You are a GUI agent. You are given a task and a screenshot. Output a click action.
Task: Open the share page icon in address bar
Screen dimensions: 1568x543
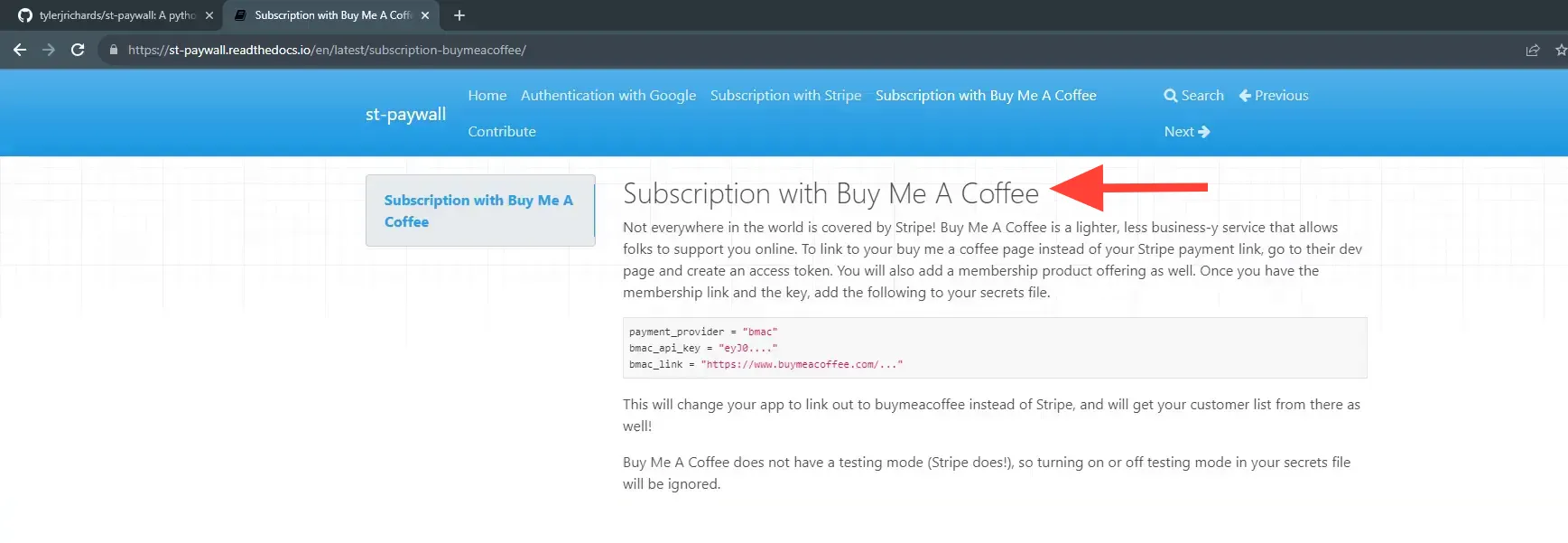[x=1532, y=51]
